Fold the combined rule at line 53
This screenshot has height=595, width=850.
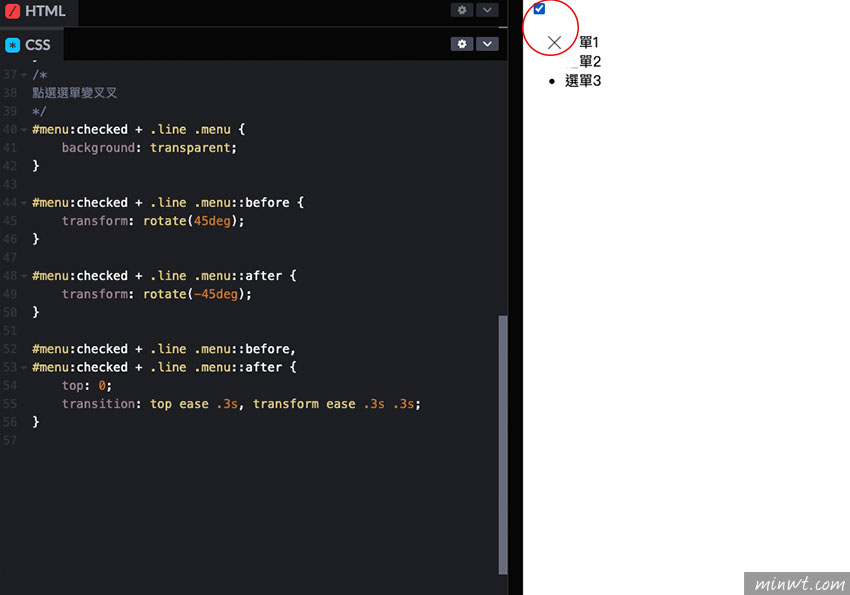click(x=24, y=368)
